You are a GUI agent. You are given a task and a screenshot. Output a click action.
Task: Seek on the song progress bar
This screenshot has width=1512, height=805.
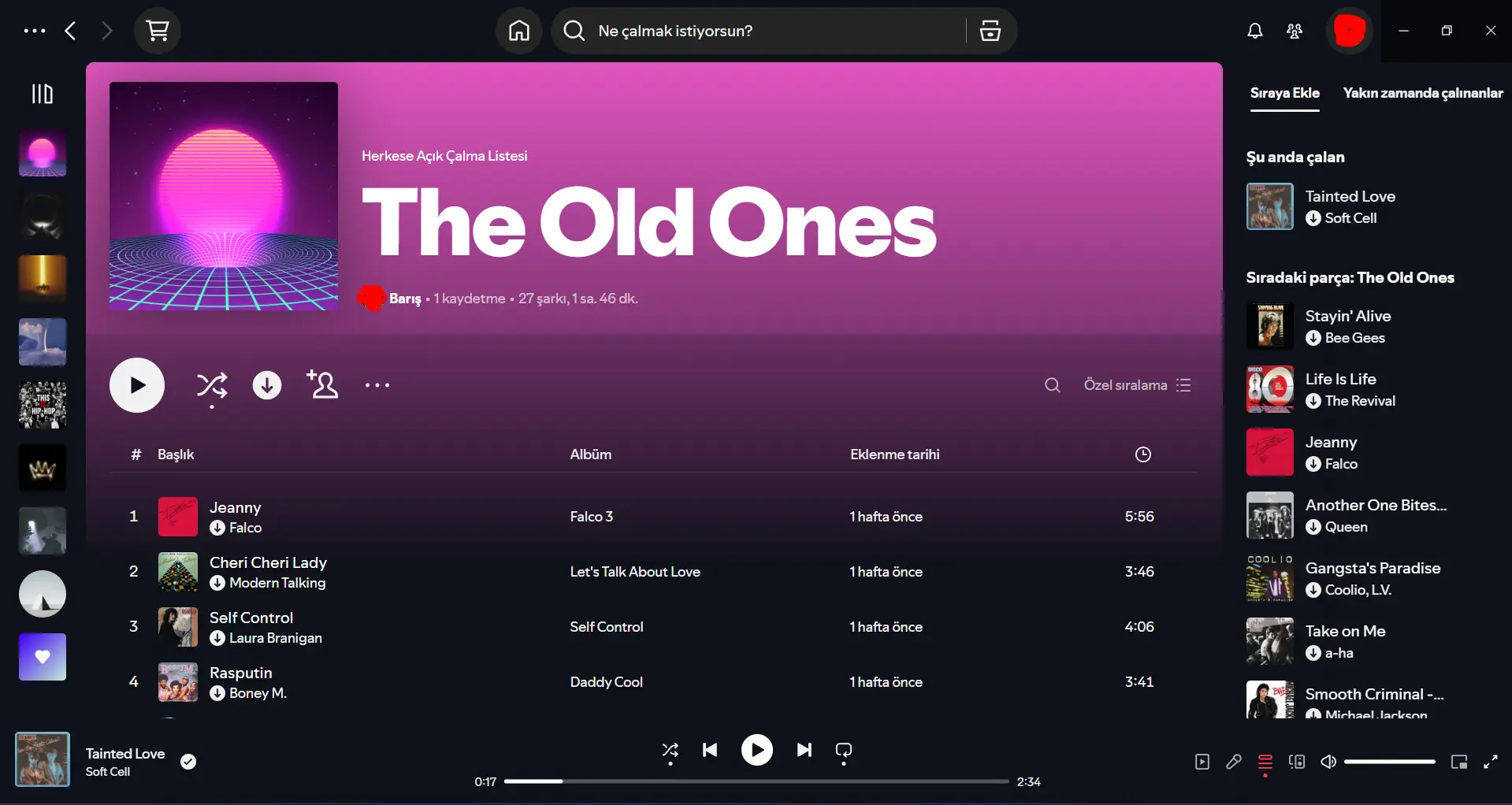(756, 781)
